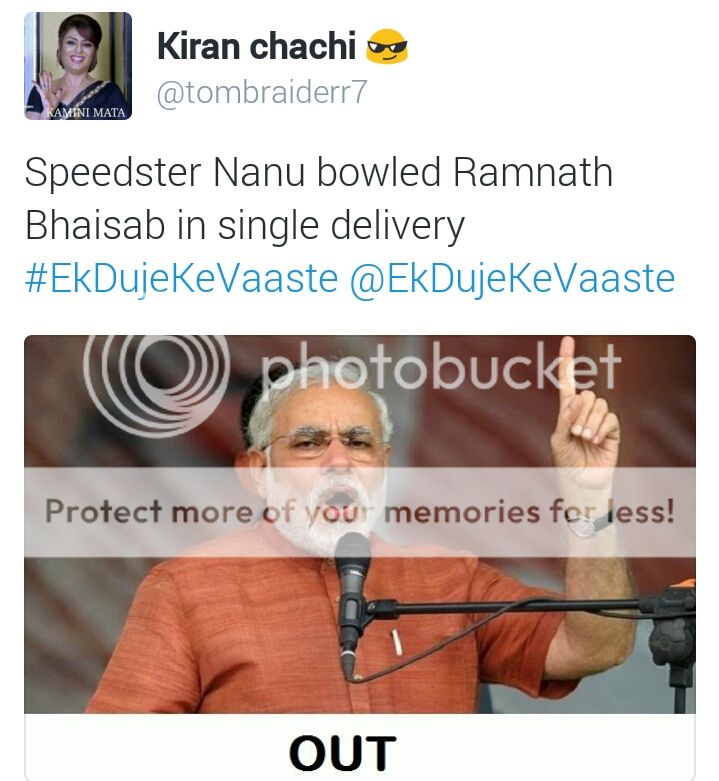Open the #EkDujeKeVaaste hashtag

tap(181, 278)
